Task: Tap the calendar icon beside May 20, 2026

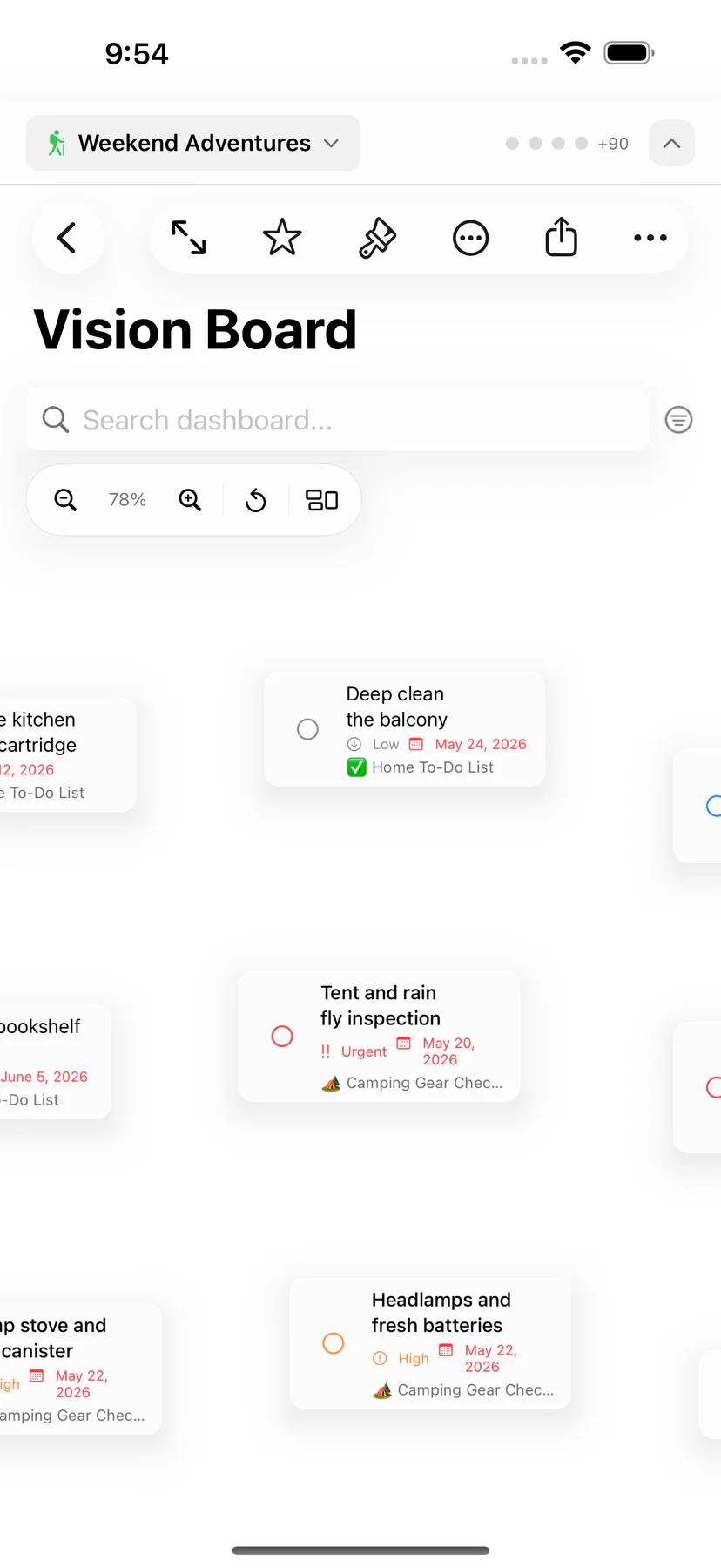Action: coord(403,1043)
